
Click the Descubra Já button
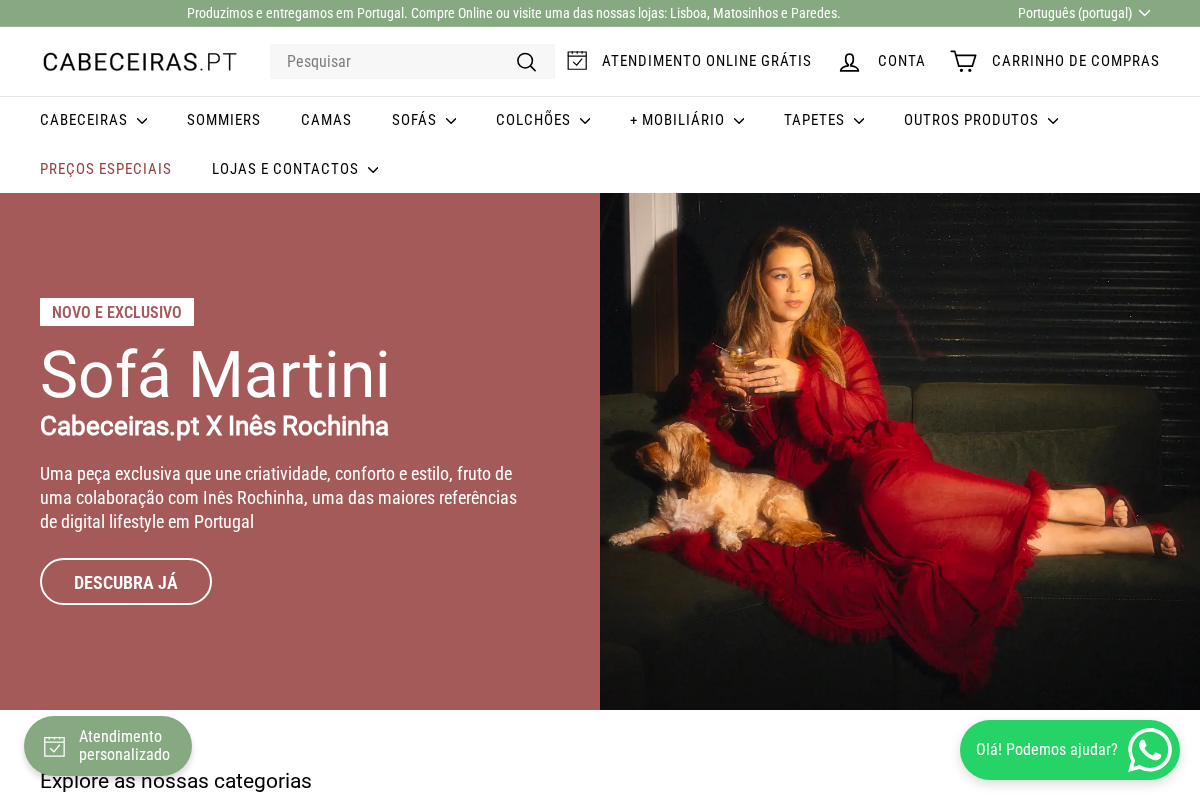126,582
